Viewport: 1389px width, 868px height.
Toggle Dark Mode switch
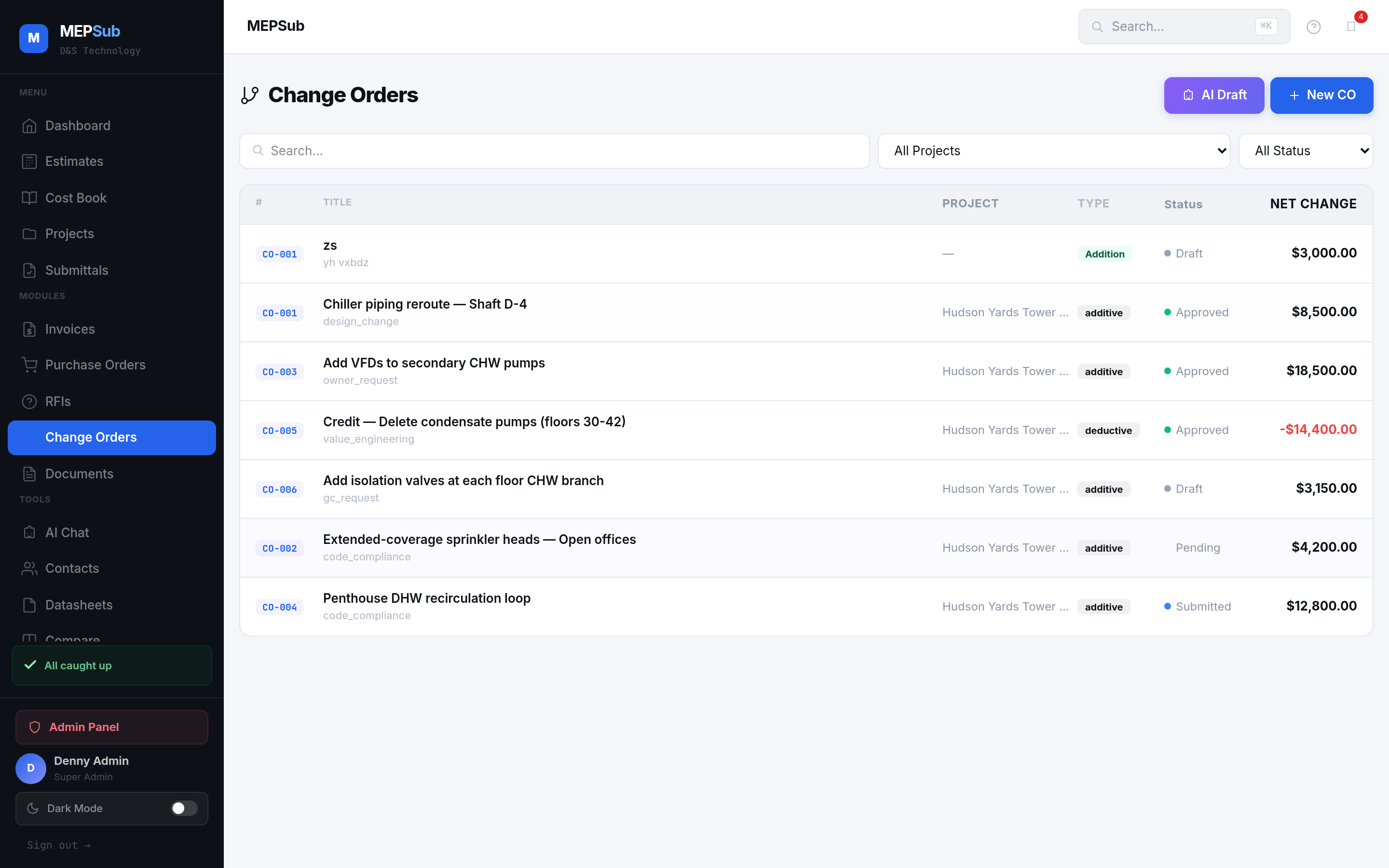click(x=183, y=808)
